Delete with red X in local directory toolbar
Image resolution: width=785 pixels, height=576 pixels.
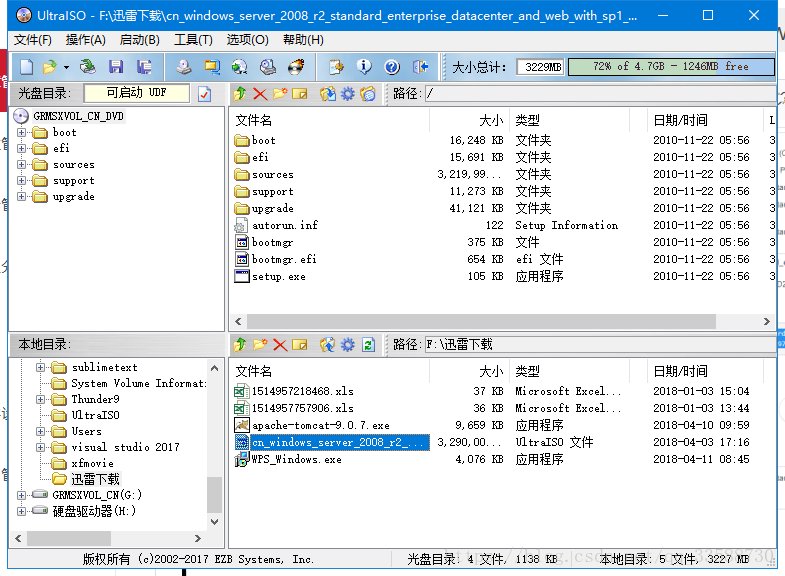280,345
